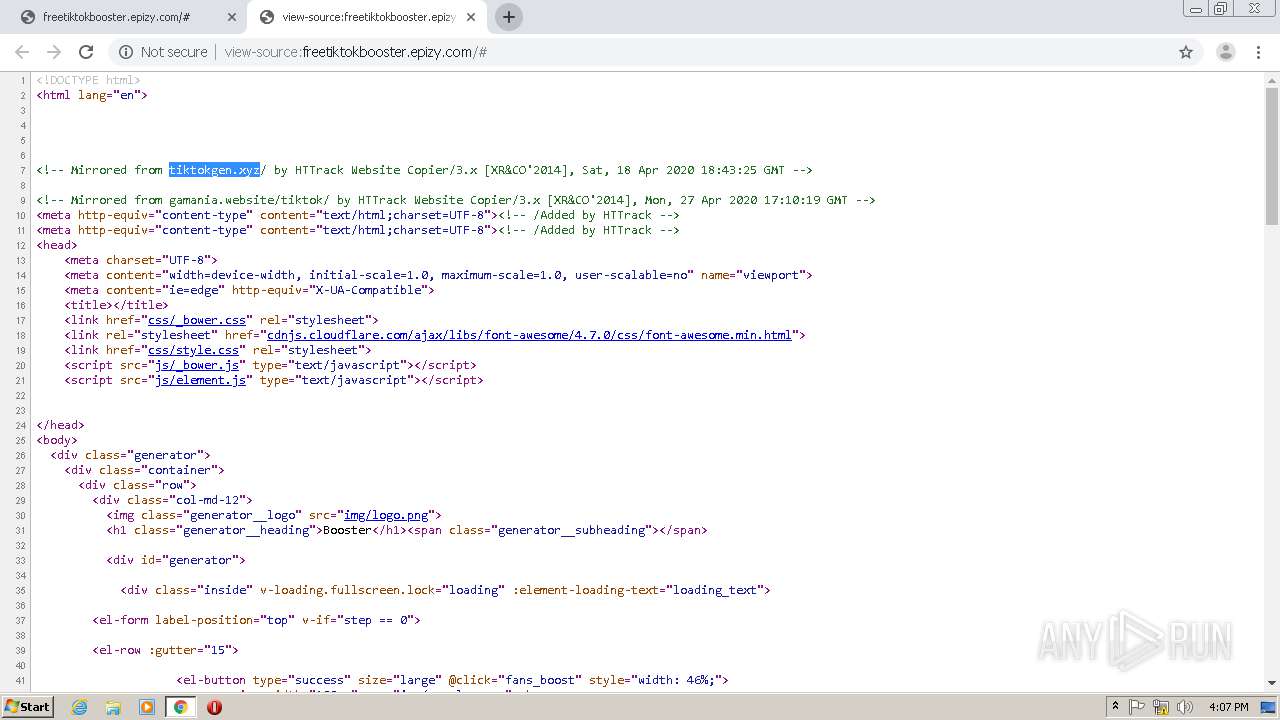1280x720 pixels.
Task: Click the <html lang="en"> line
Action: (92, 95)
